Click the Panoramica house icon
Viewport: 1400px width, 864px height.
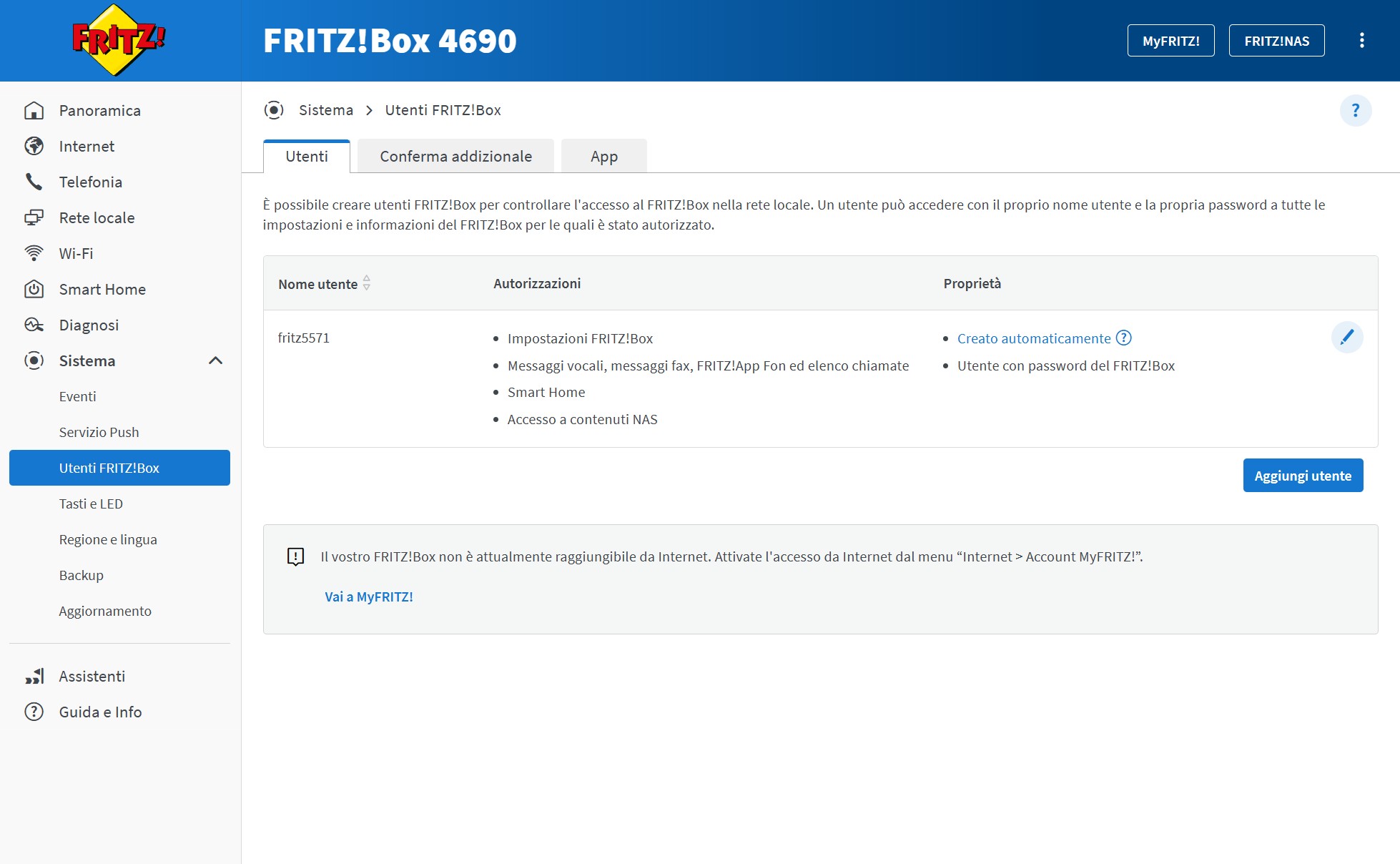(34, 110)
